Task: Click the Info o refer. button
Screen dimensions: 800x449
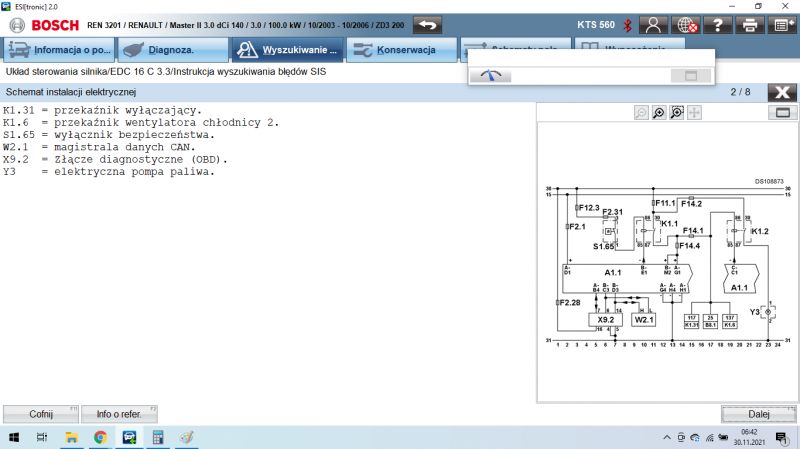Action: [119, 414]
